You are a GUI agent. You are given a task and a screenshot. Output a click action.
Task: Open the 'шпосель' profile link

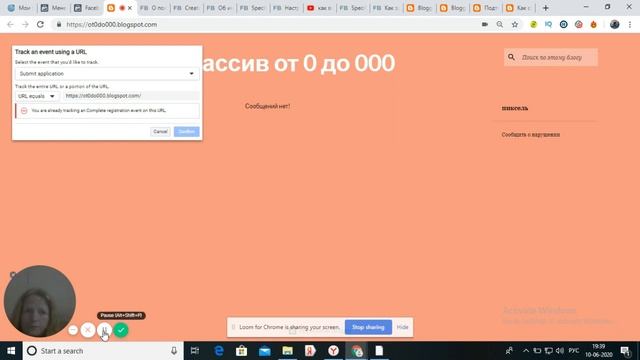coord(515,108)
